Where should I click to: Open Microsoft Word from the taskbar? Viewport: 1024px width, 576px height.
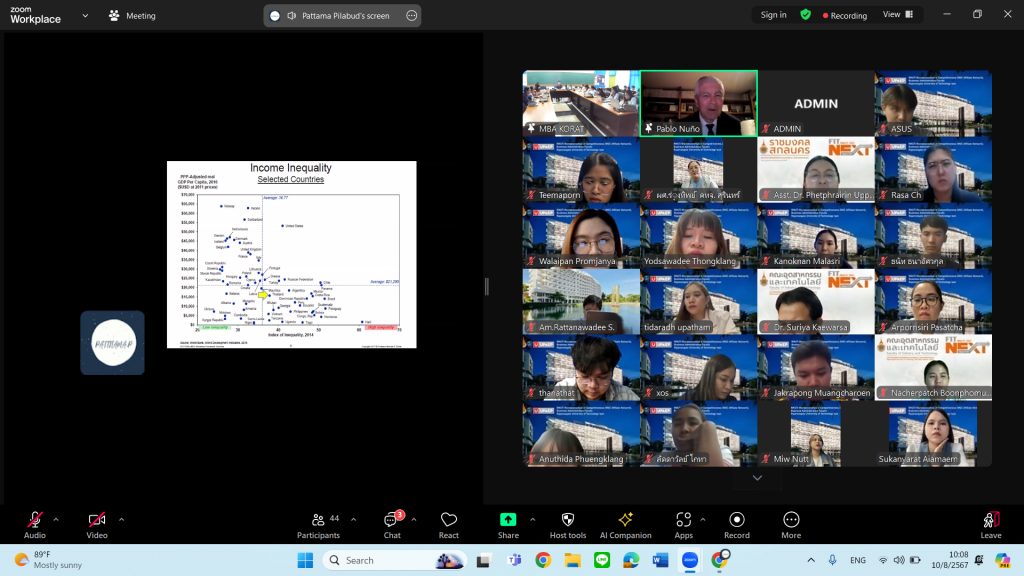pyautogui.click(x=660, y=560)
